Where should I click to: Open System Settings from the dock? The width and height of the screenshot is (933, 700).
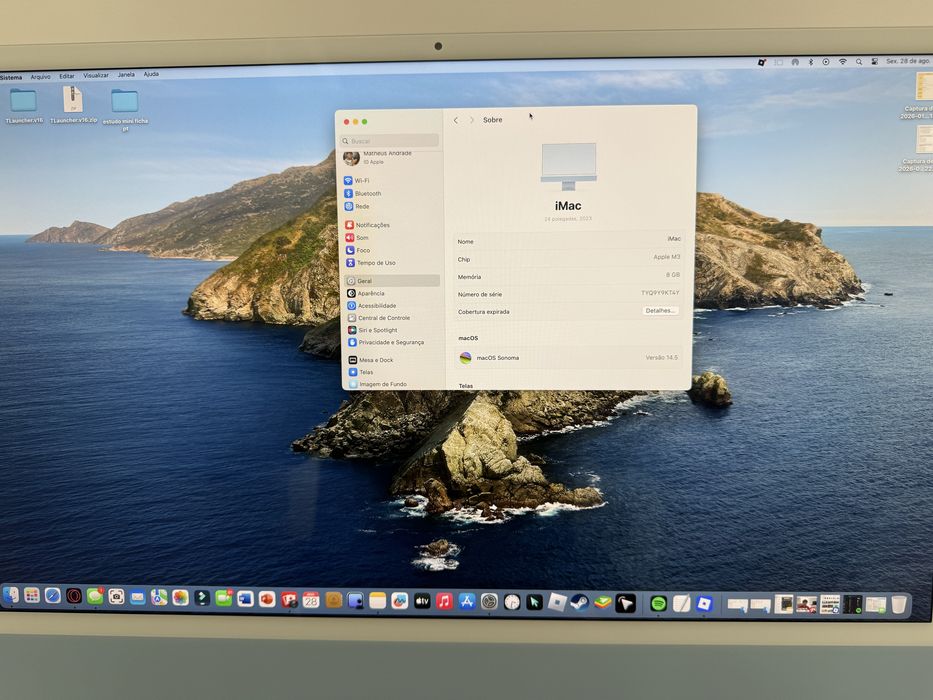tap(489, 602)
